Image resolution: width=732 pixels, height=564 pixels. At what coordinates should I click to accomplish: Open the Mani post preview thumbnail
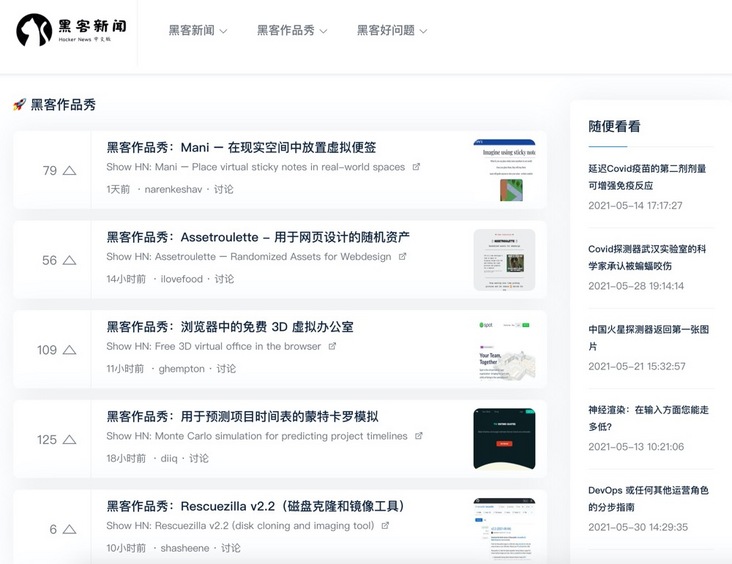pyautogui.click(x=504, y=171)
